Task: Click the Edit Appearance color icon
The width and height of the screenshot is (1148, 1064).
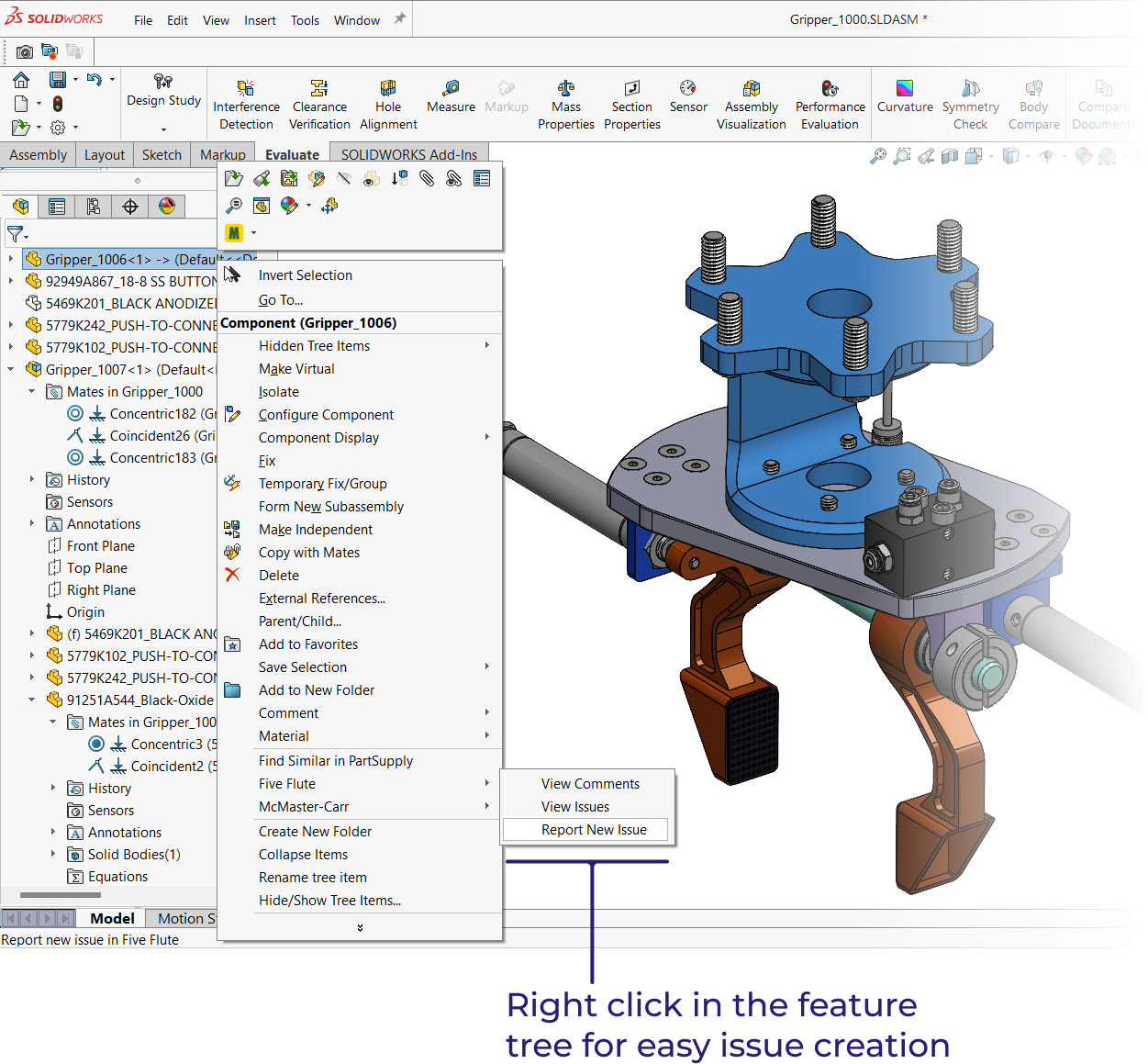Action: [x=289, y=206]
